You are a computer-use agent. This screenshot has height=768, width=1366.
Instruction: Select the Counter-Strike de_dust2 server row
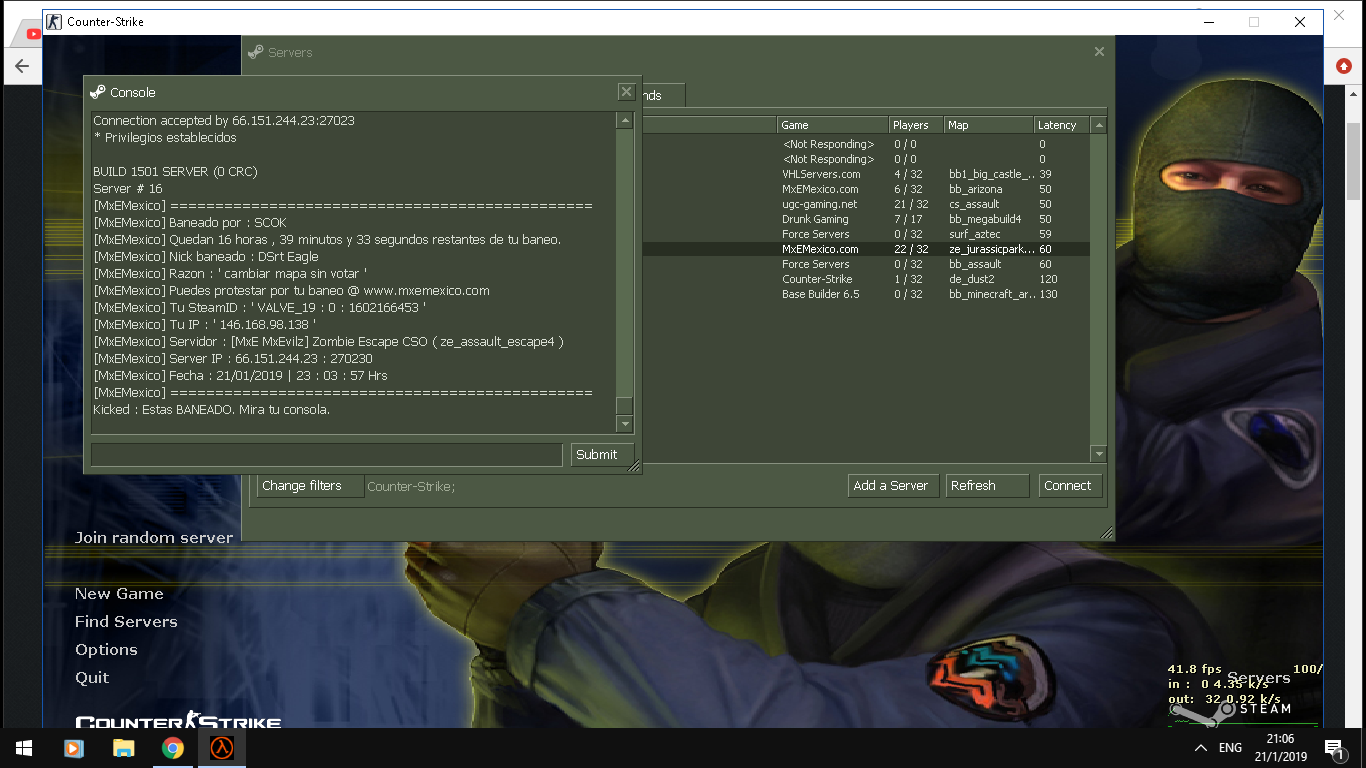tap(865, 279)
